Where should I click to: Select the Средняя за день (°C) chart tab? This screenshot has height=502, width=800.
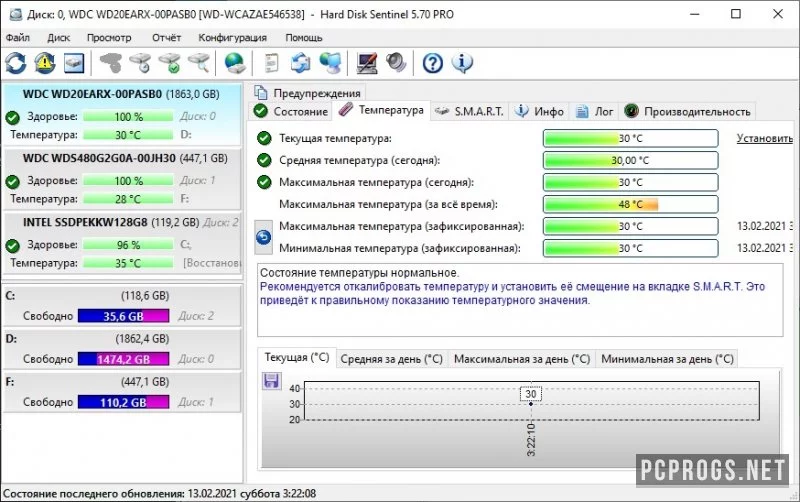(x=391, y=359)
